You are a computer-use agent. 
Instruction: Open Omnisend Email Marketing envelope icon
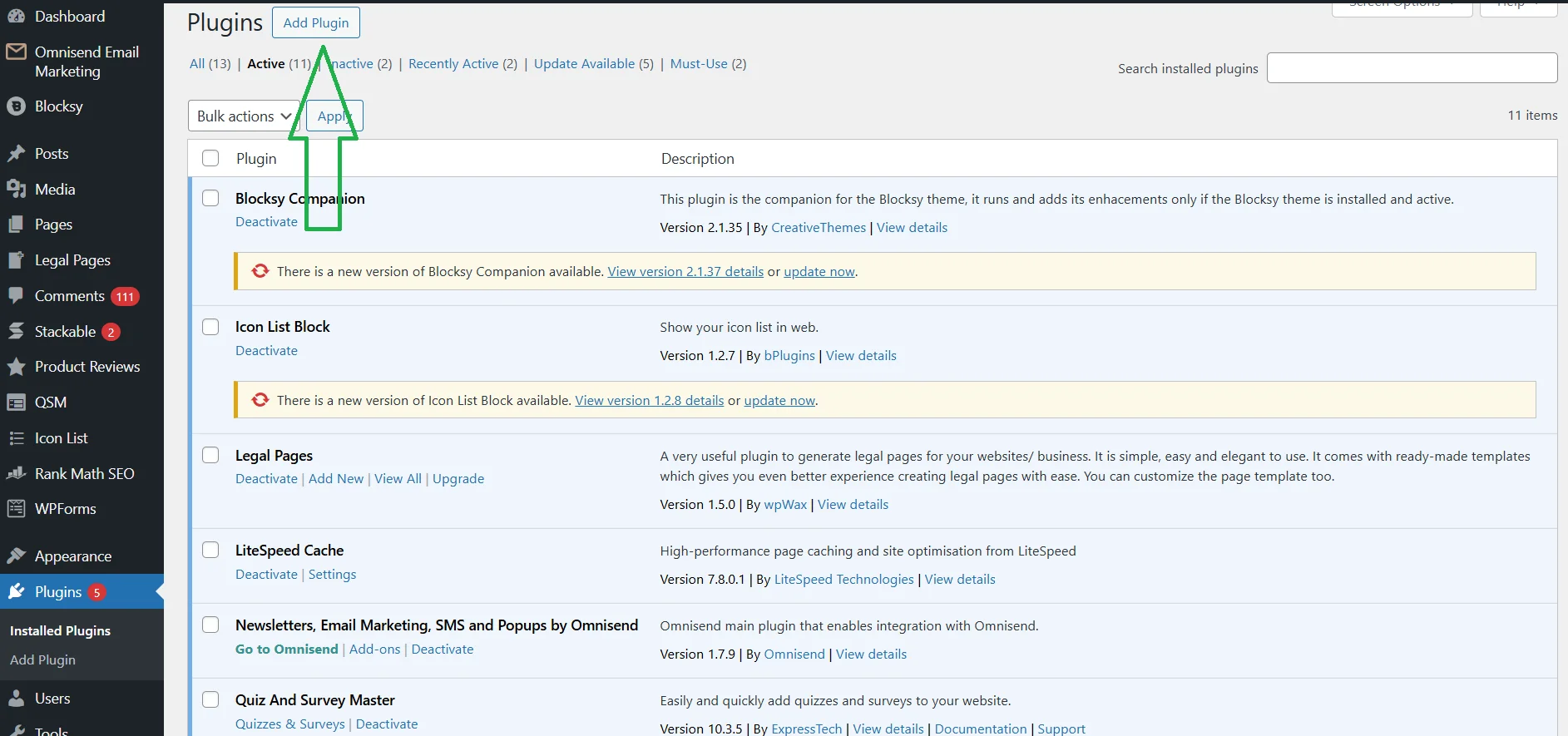(16, 52)
